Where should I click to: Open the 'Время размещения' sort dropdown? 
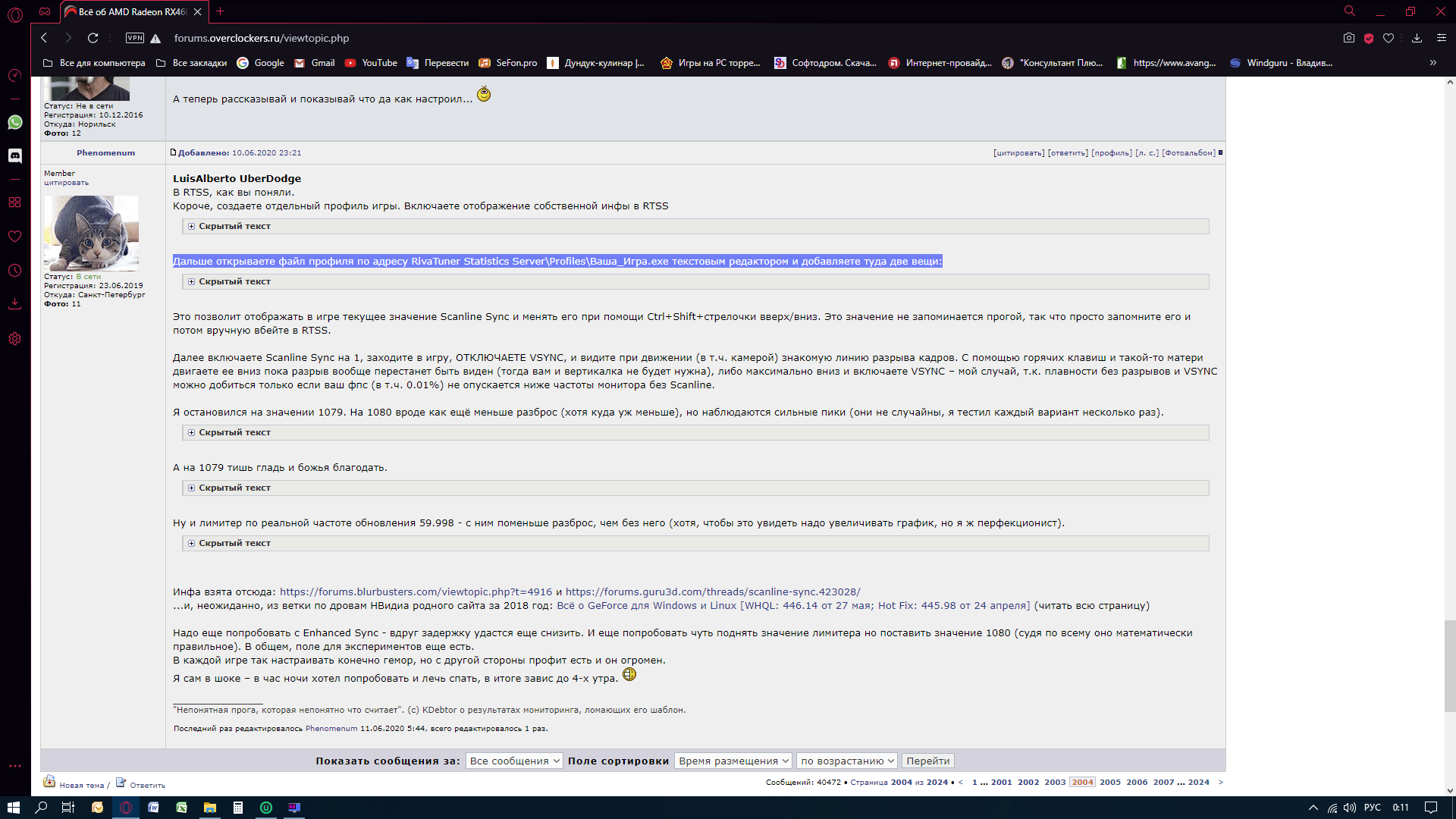(x=733, y=761)
